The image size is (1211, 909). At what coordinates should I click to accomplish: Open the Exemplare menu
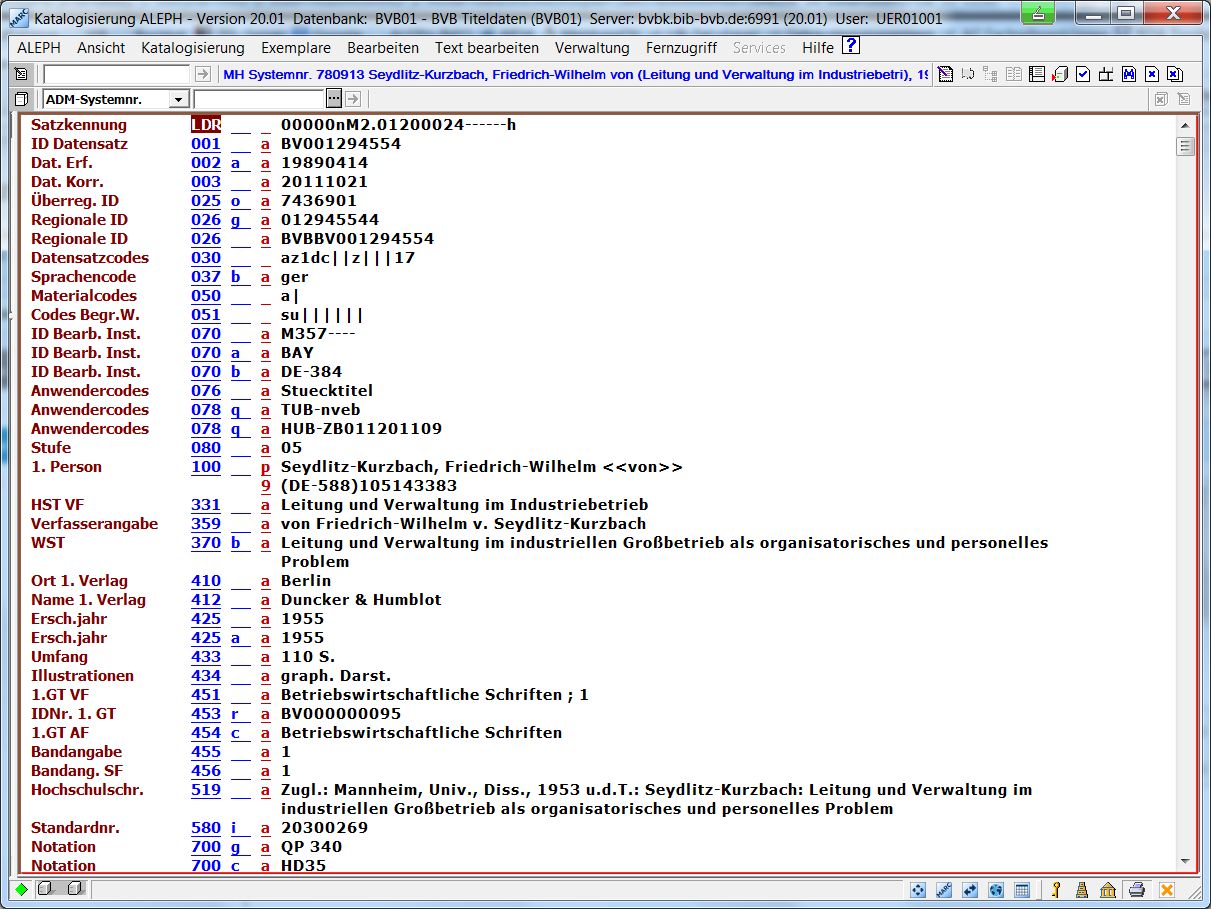[x=295, y=48]
